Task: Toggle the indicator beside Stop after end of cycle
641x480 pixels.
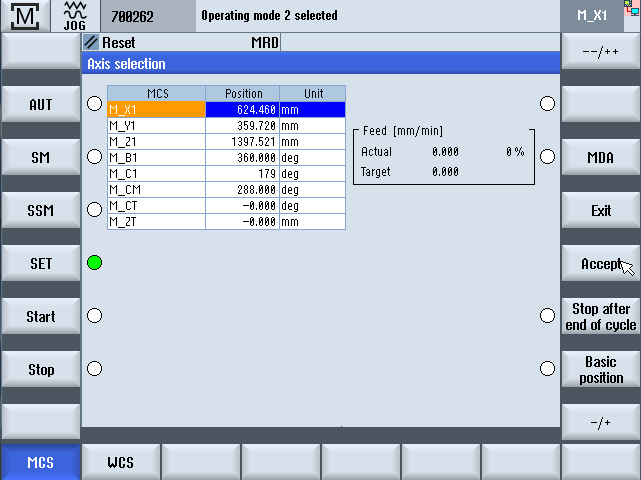Action: (x=547, y=316)
